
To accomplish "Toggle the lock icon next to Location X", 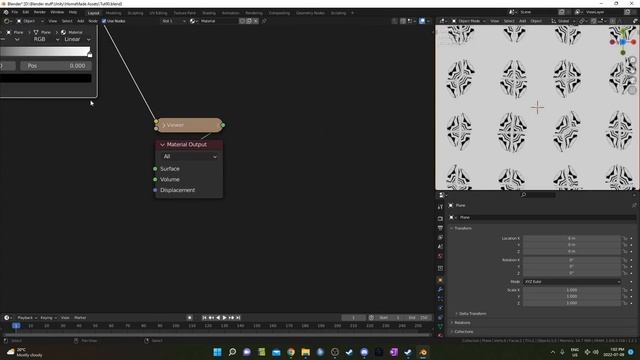I will [625, 238].
